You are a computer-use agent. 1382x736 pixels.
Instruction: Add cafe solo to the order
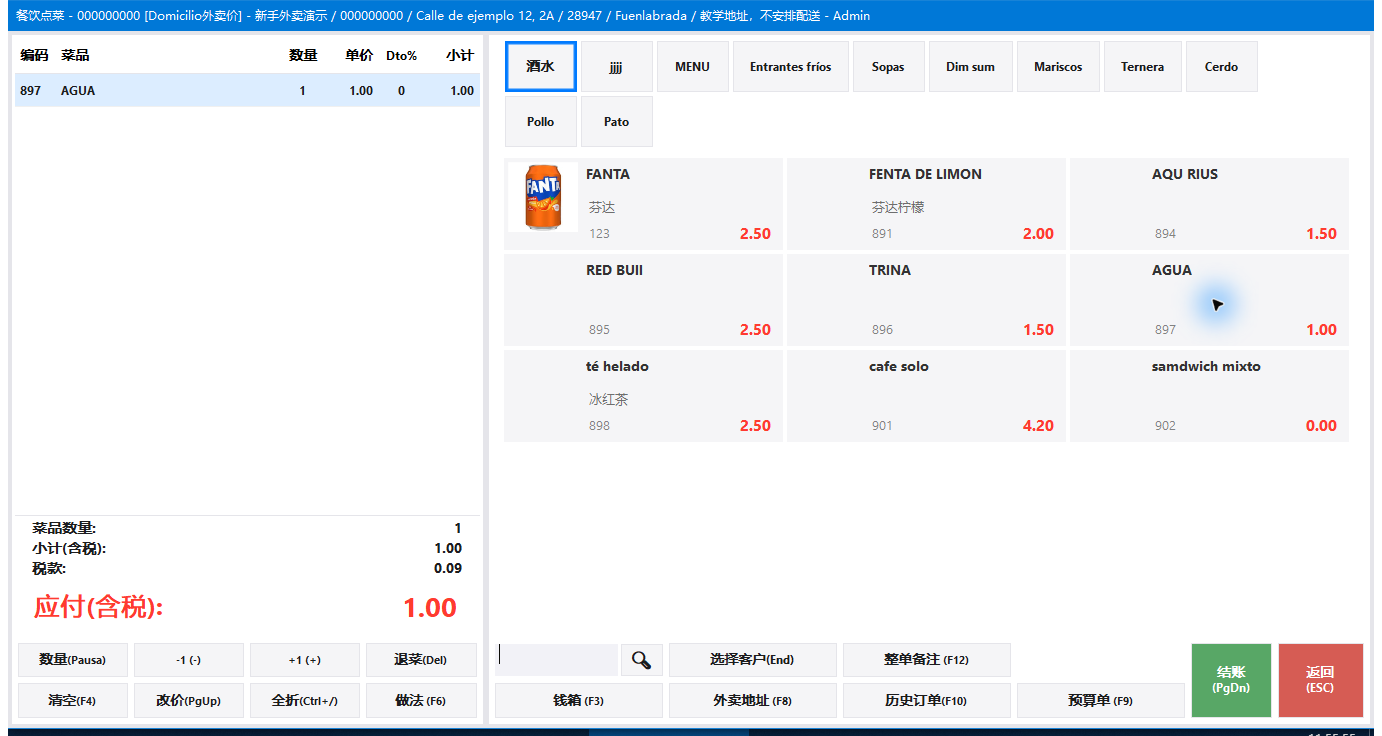tap(926, 396)
